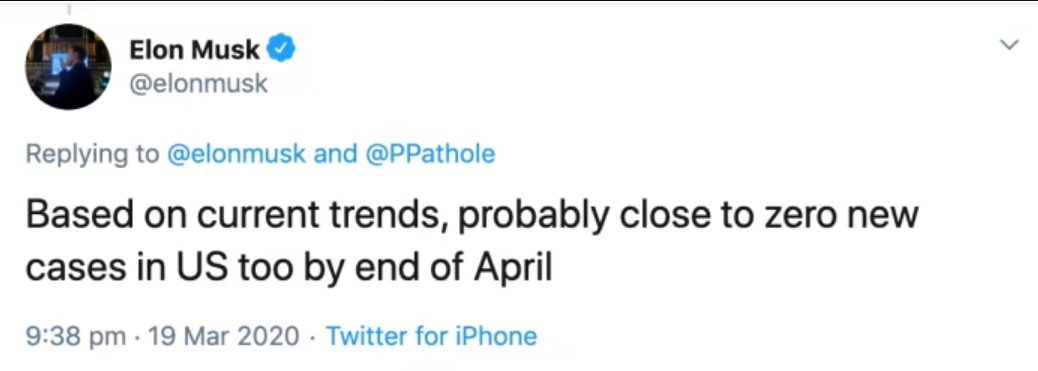The width and height of the screenshot is (1038, 371).
Task: Open the tweet options chevron menu
Action: coord(1009,45)
